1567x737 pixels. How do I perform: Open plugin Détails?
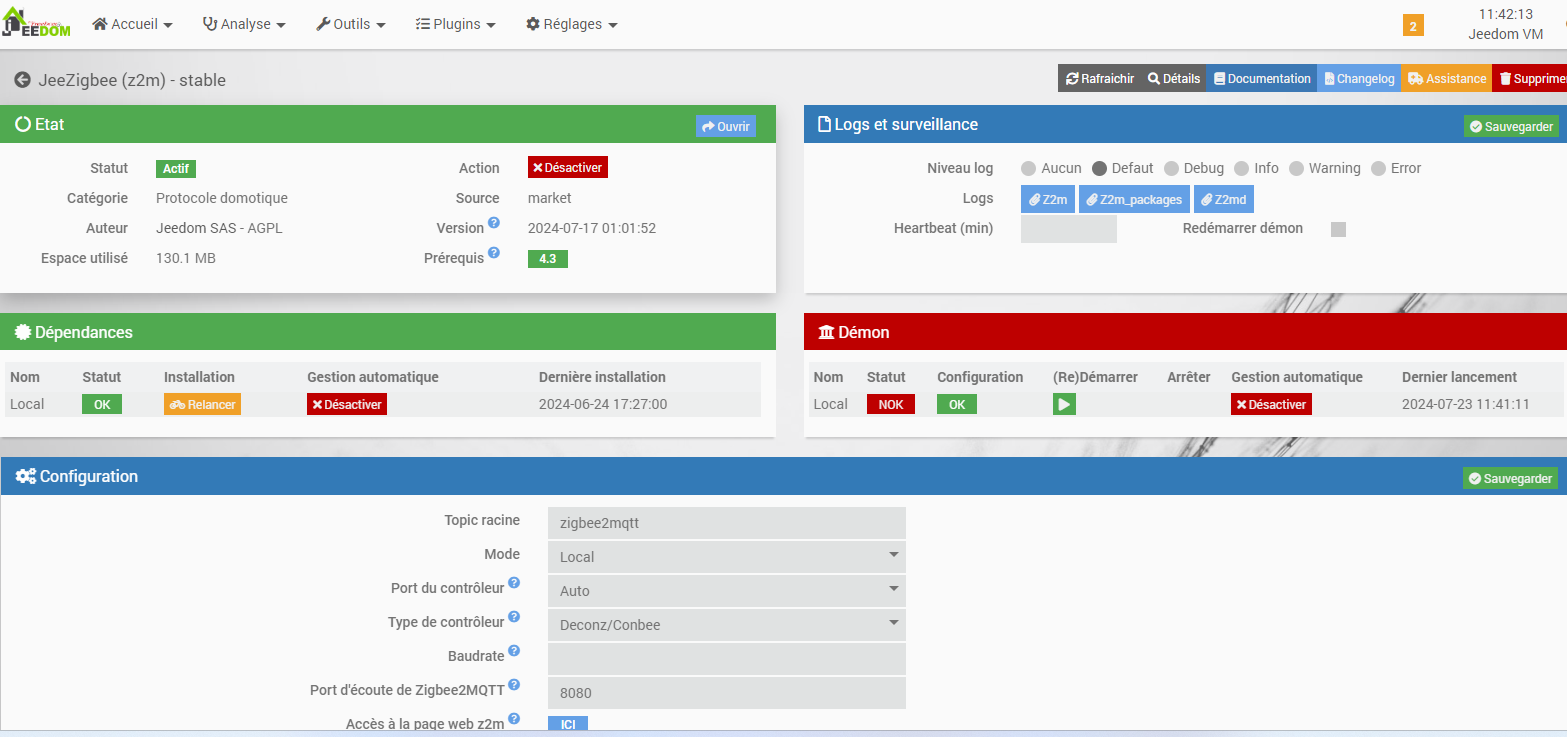[x=1173, y=78]
